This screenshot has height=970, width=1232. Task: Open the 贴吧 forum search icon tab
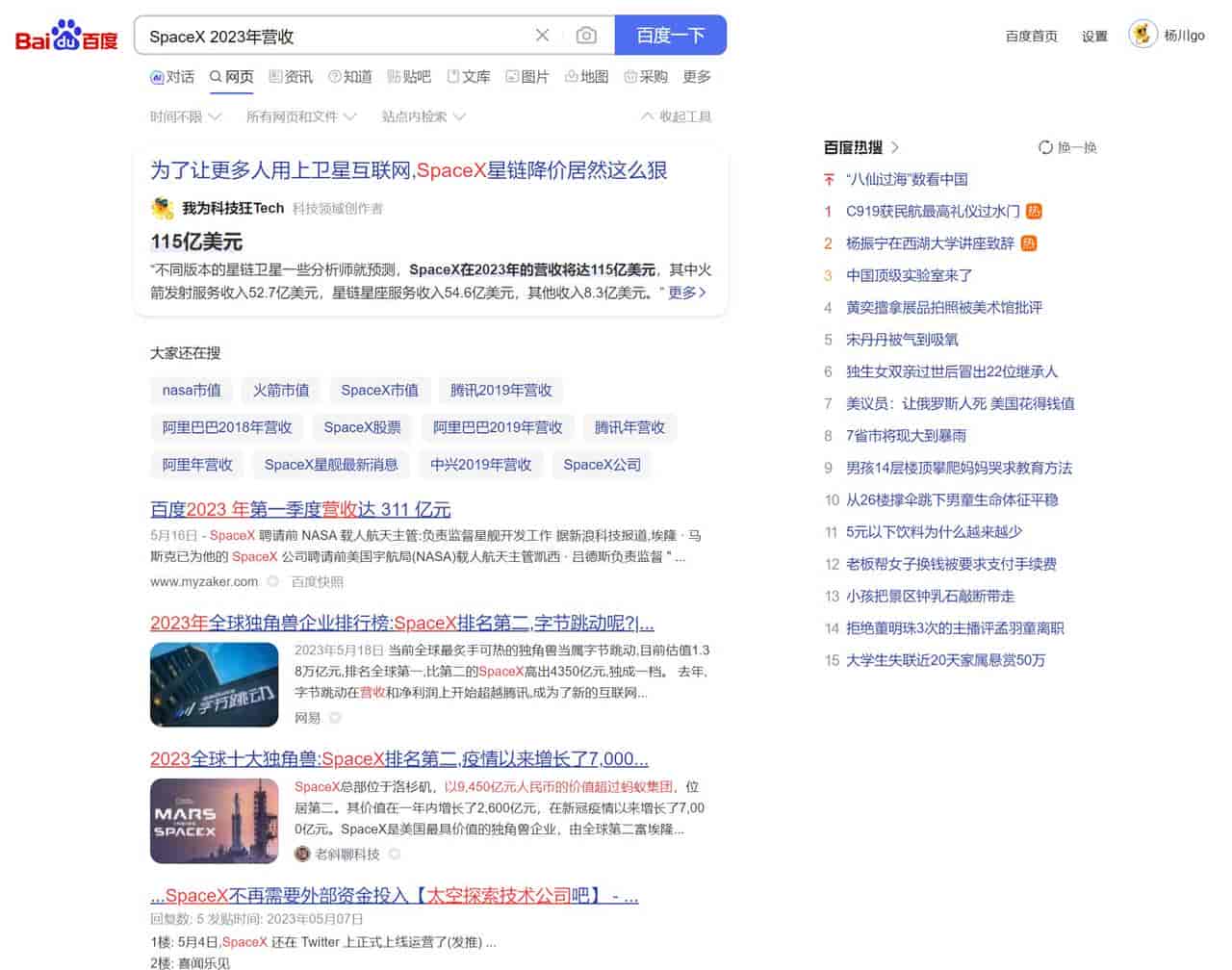[408, 77]
